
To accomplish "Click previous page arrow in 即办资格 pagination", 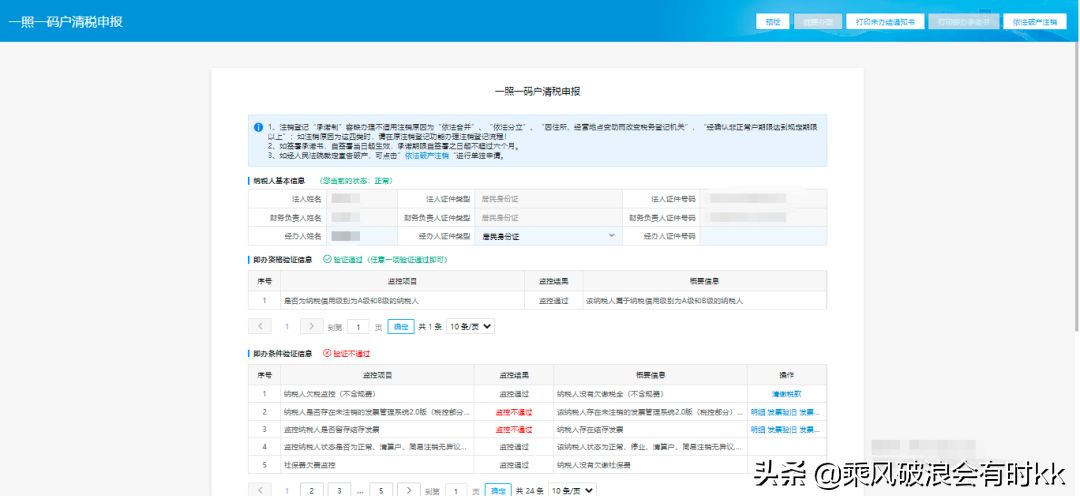I will (260, 326).
